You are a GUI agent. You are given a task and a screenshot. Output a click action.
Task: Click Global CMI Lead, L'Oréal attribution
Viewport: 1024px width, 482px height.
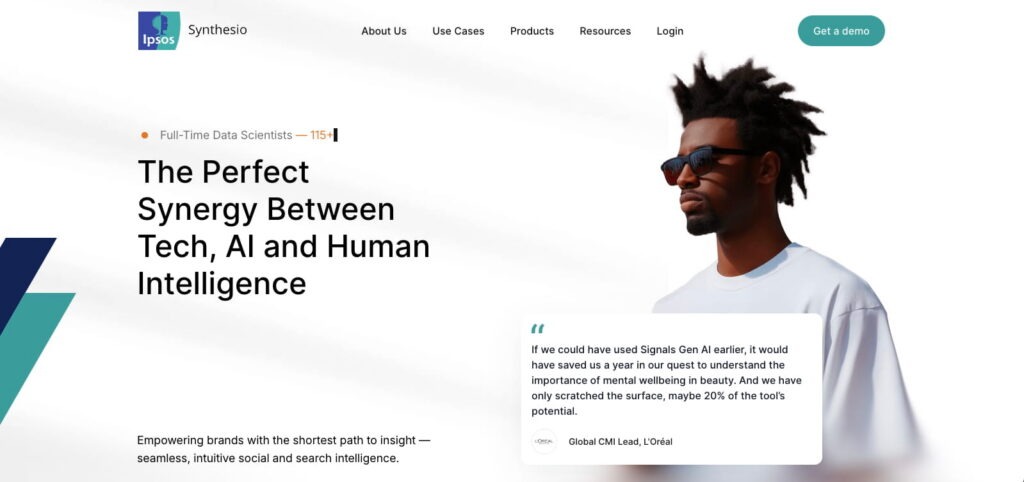pyautogui.click(x=620, y=442)
